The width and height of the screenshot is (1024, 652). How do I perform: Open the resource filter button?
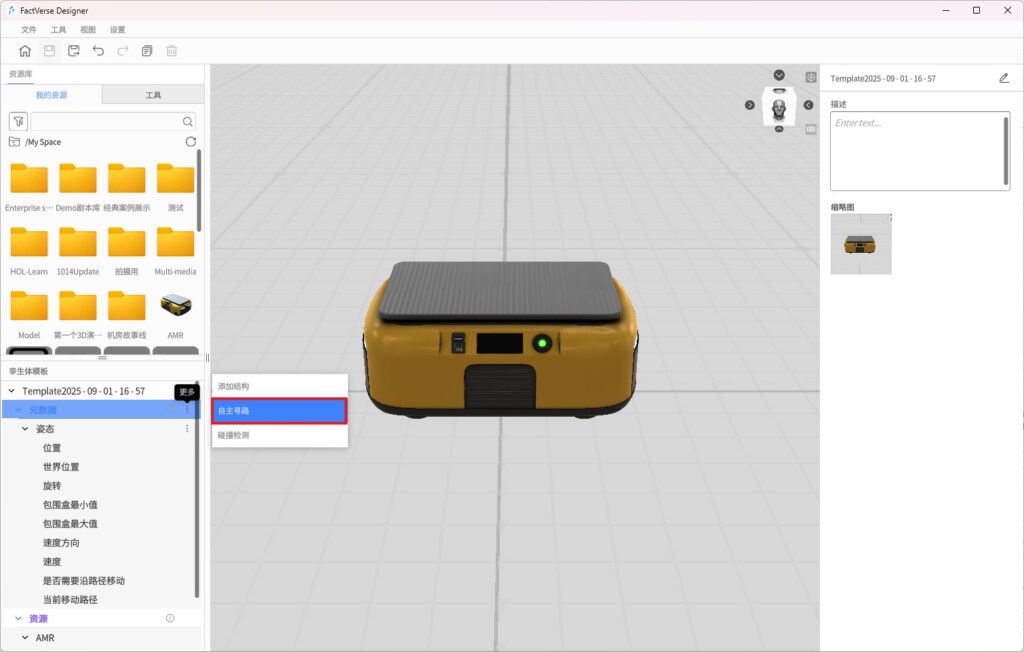(x=18, y=122)
